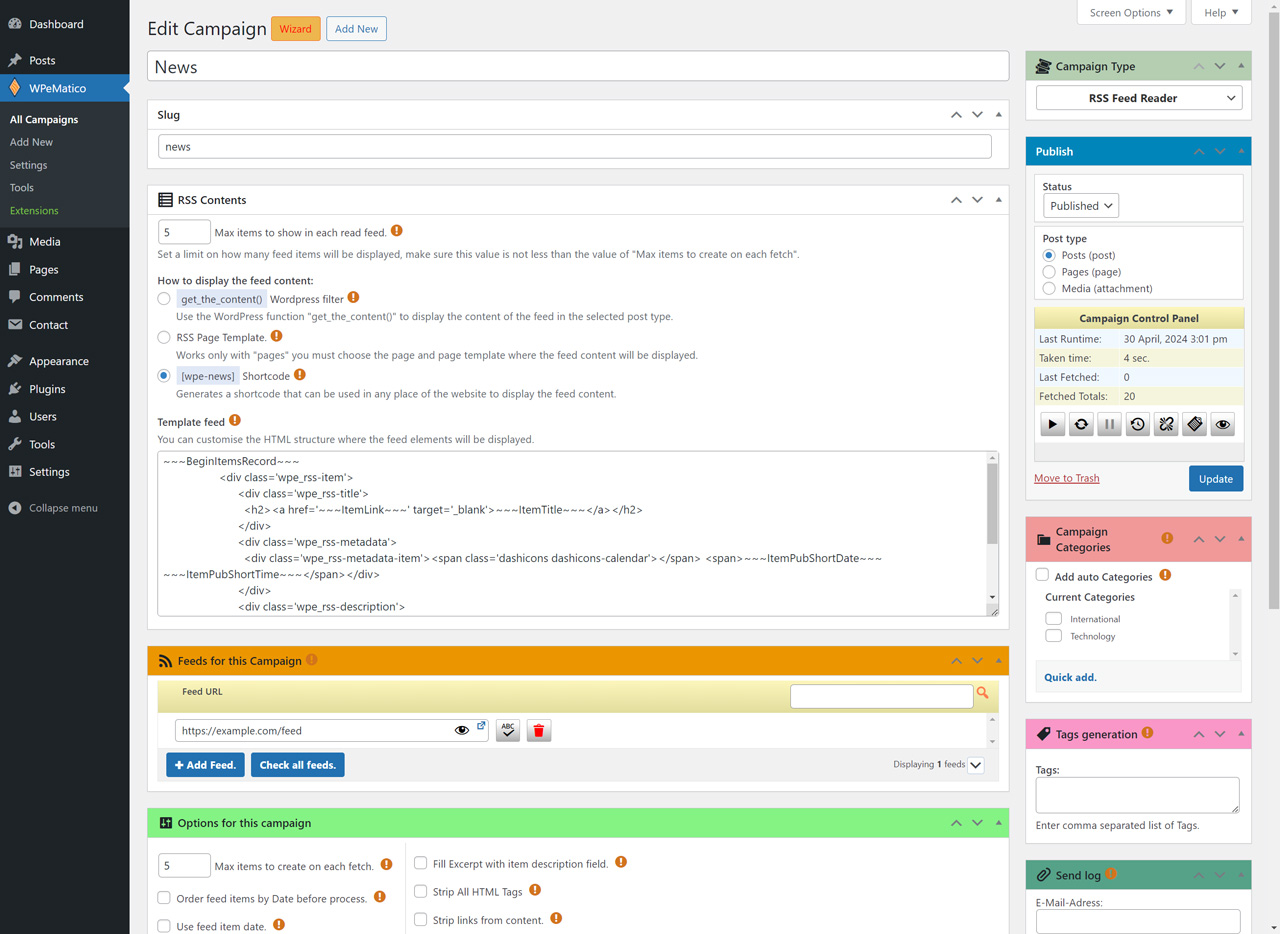Screen dimensions: 1280x934
Task: Click the + Add Feed. button
Action: point(206,765)
